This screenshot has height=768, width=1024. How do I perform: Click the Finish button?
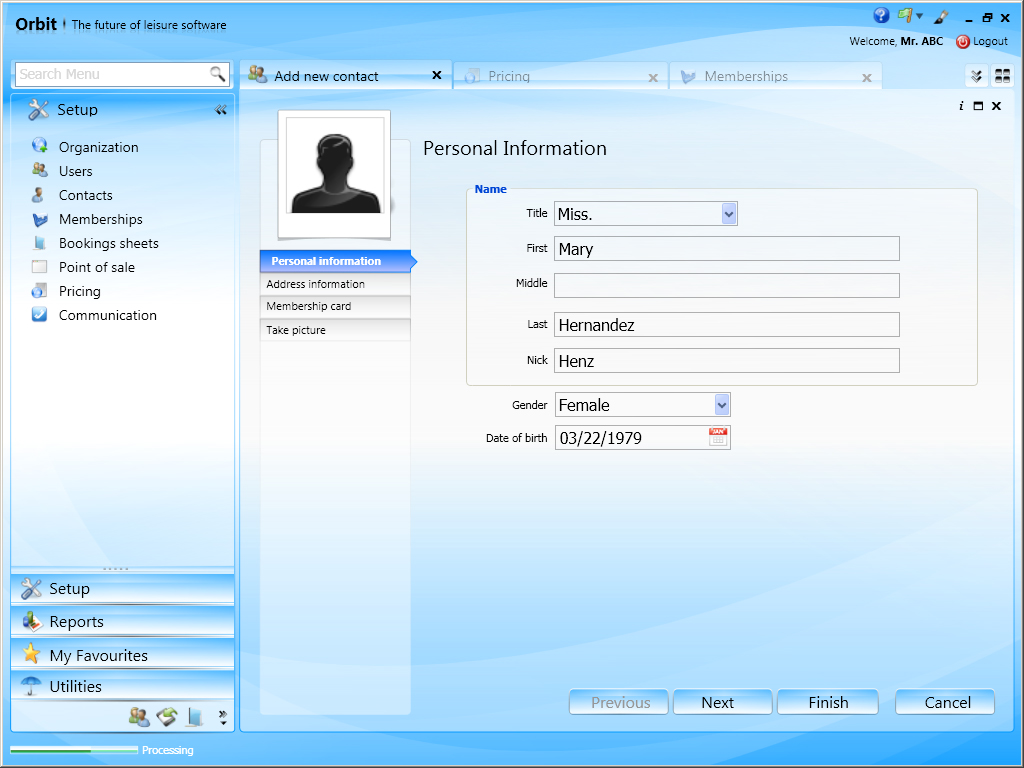[827, 702]
